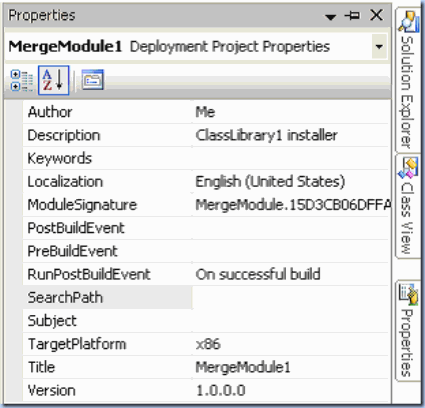Switch to Categorized view in Properties toolbar
The image size is (425, 408).
coord(22,80)
